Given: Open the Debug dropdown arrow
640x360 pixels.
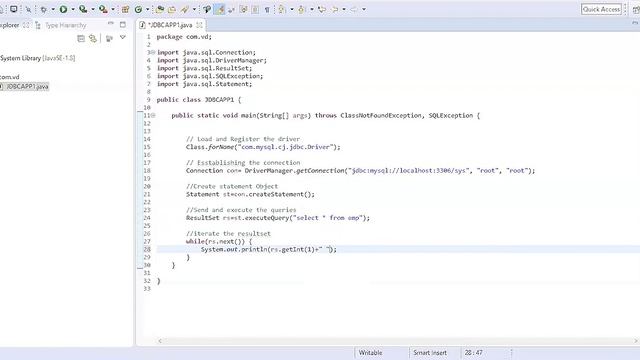Looking at the screenshot, I should pos(53,9).
